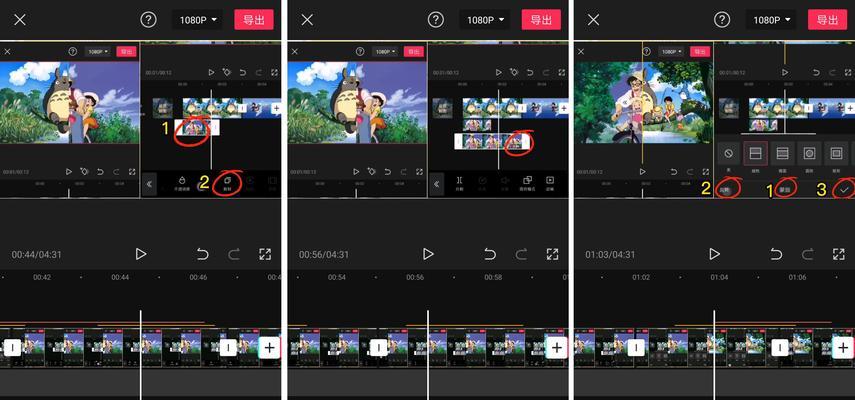Tap the back chevron « in the 00:44 preview toolbar
855x400 pixels.
click(x=149, y=184)
